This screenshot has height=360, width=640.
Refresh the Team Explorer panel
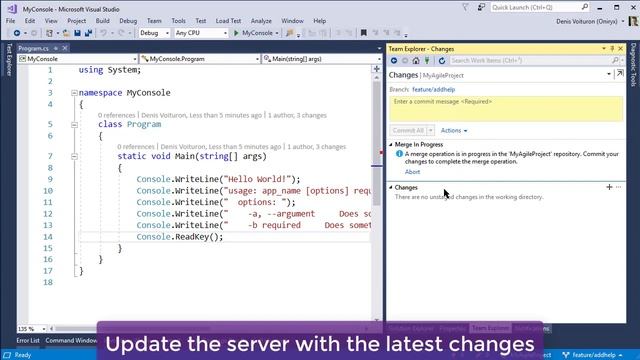click(x=442, y=60)
